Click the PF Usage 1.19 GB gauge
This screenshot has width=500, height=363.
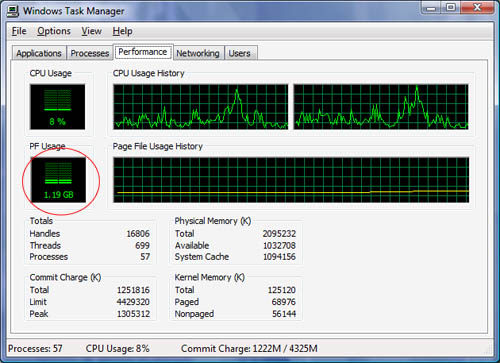pos(58,180)
